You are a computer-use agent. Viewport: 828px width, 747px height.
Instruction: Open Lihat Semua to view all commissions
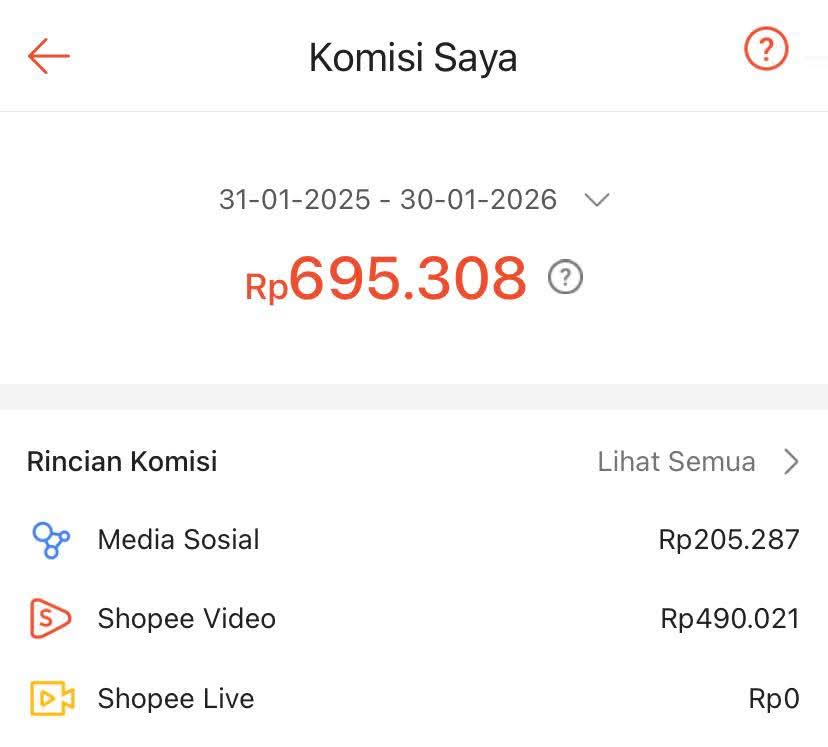(676, 462)
